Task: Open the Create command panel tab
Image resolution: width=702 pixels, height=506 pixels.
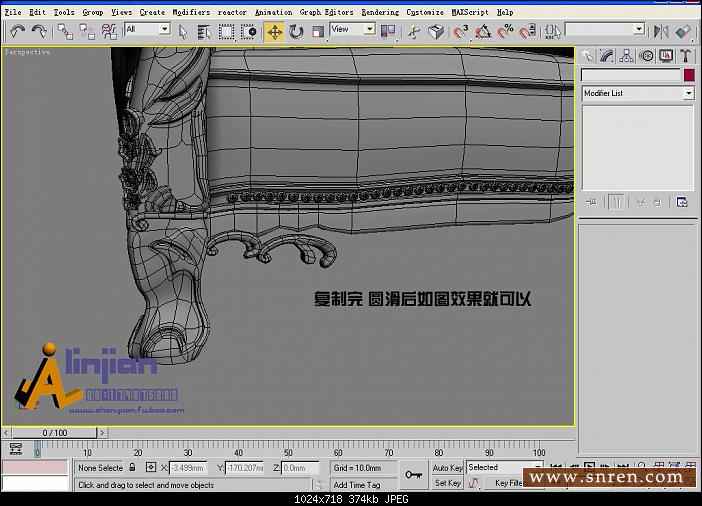Action: (x=587, y=56)
